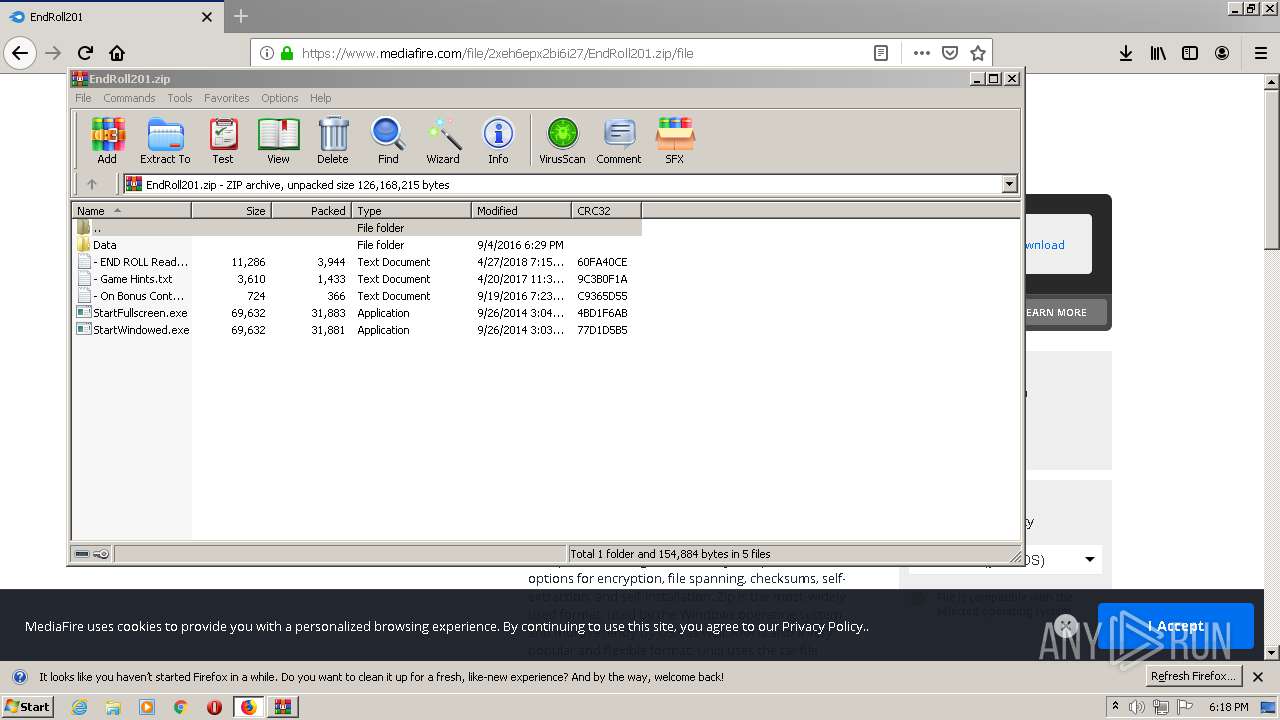Sort by Name column header
1280x720 pixels.
[131, 210]
